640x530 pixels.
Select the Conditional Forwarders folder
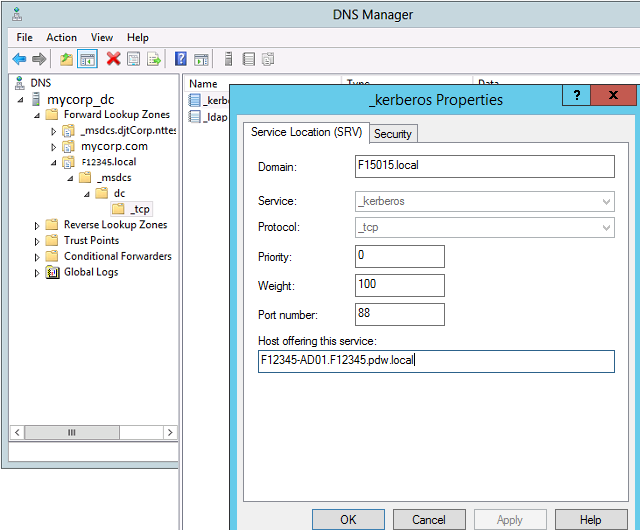(118, 256)
